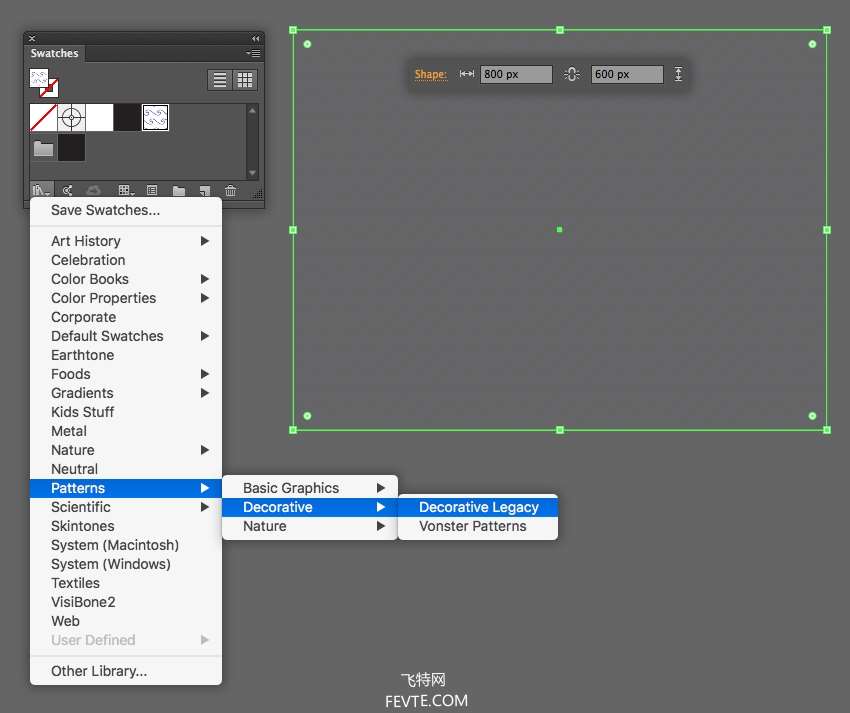Click the swatches scrollbar up arrow

pyautogui.click(x=252, y=111)
